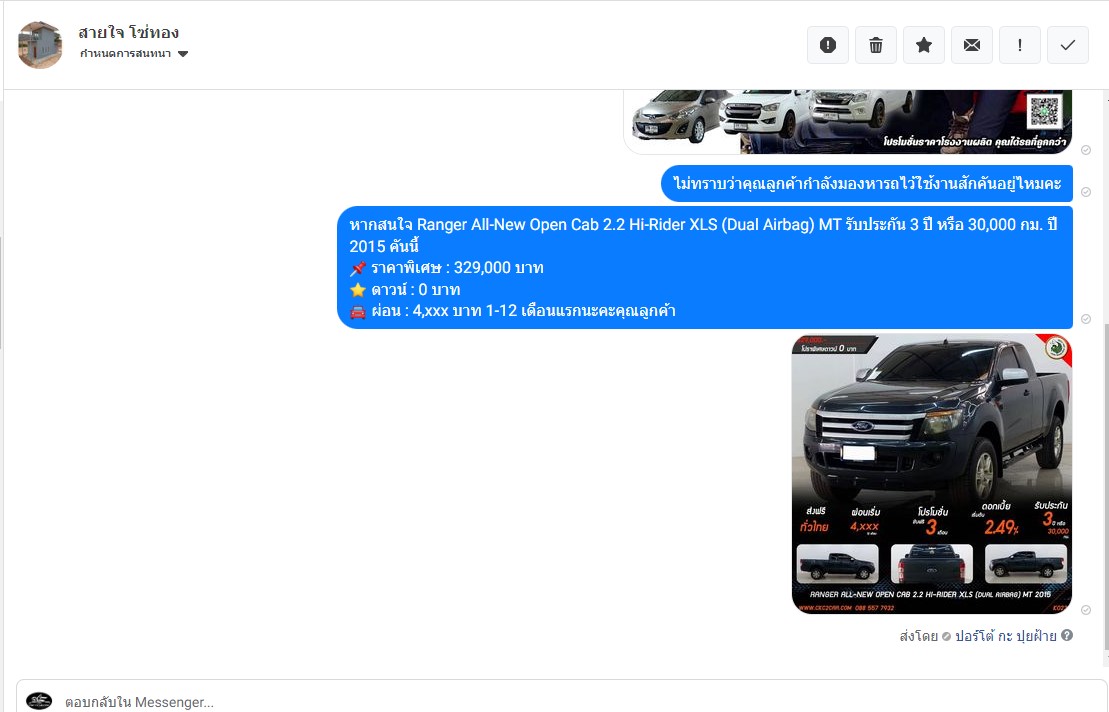The image size is (1109, 712).
Task: Click customer name สายใจ โซ่ทอง
Action: pos(129,33)
